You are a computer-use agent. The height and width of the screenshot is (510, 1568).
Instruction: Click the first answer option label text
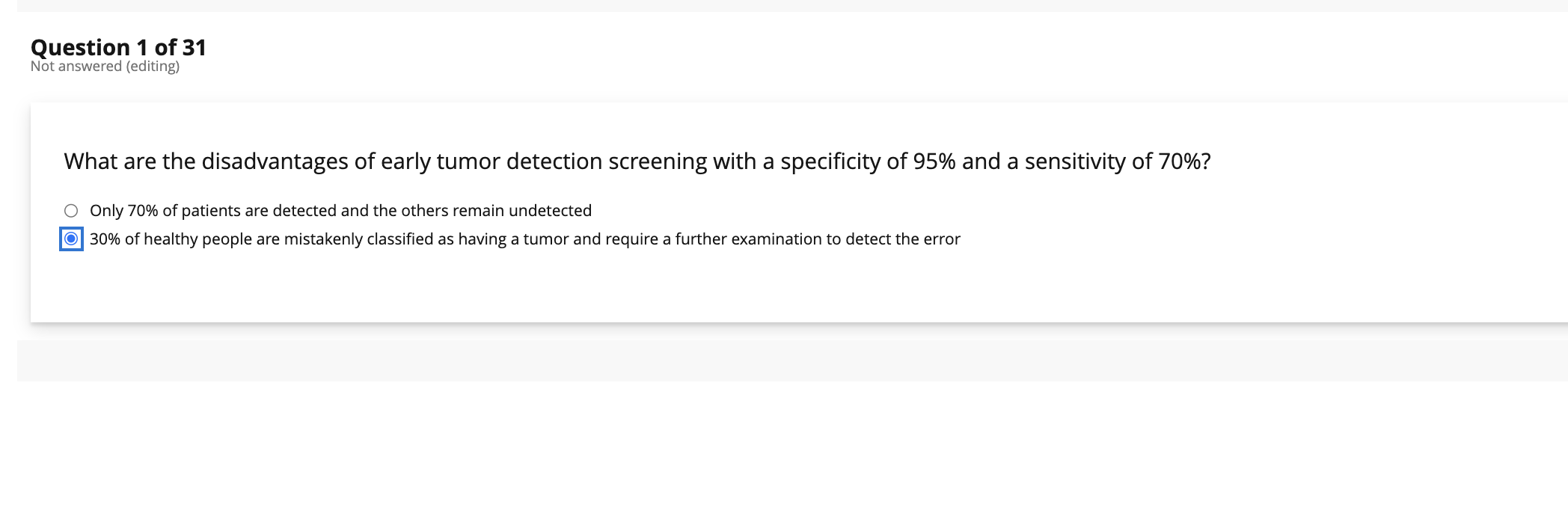point(340,211)
